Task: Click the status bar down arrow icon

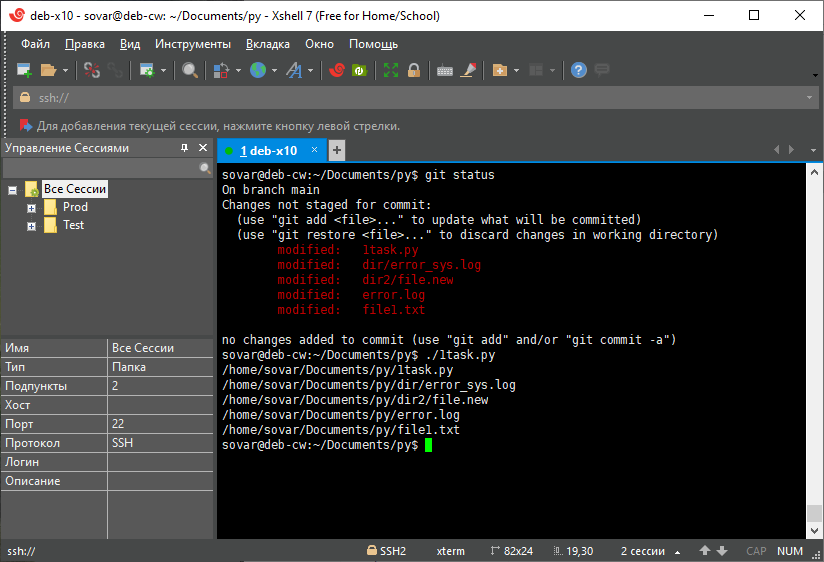Action: pos(722,550)
